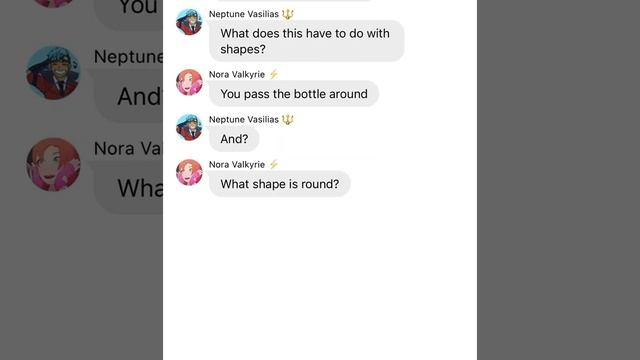
Task: Select "What shape is round?" message bubble
Action: [x=280, y=184]
